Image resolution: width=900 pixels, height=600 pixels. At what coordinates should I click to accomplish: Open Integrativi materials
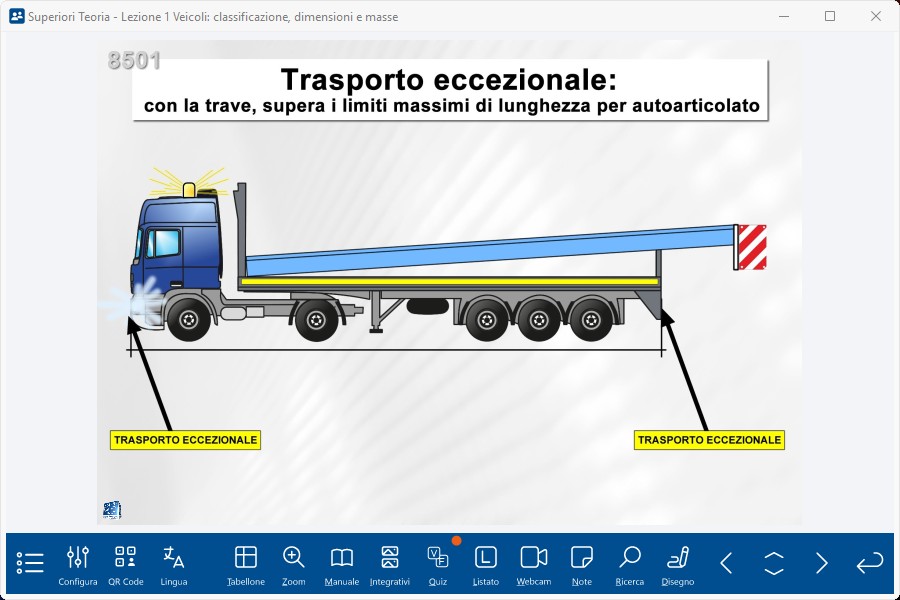[x=390, y=564]
